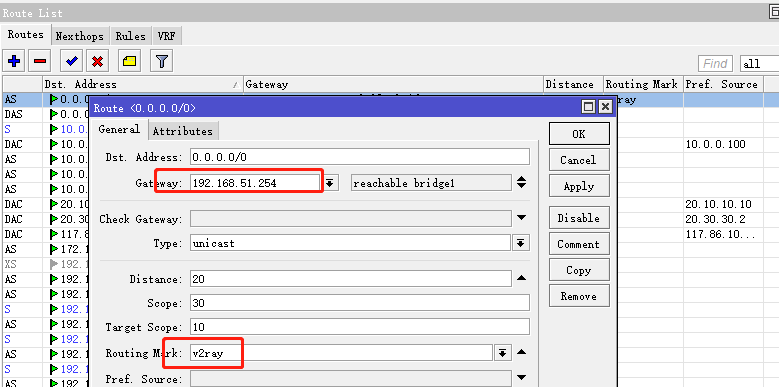Click gateway add/remove up-down arrows
The height and width of the screenshot is (387, 779).
coord(521,182)
